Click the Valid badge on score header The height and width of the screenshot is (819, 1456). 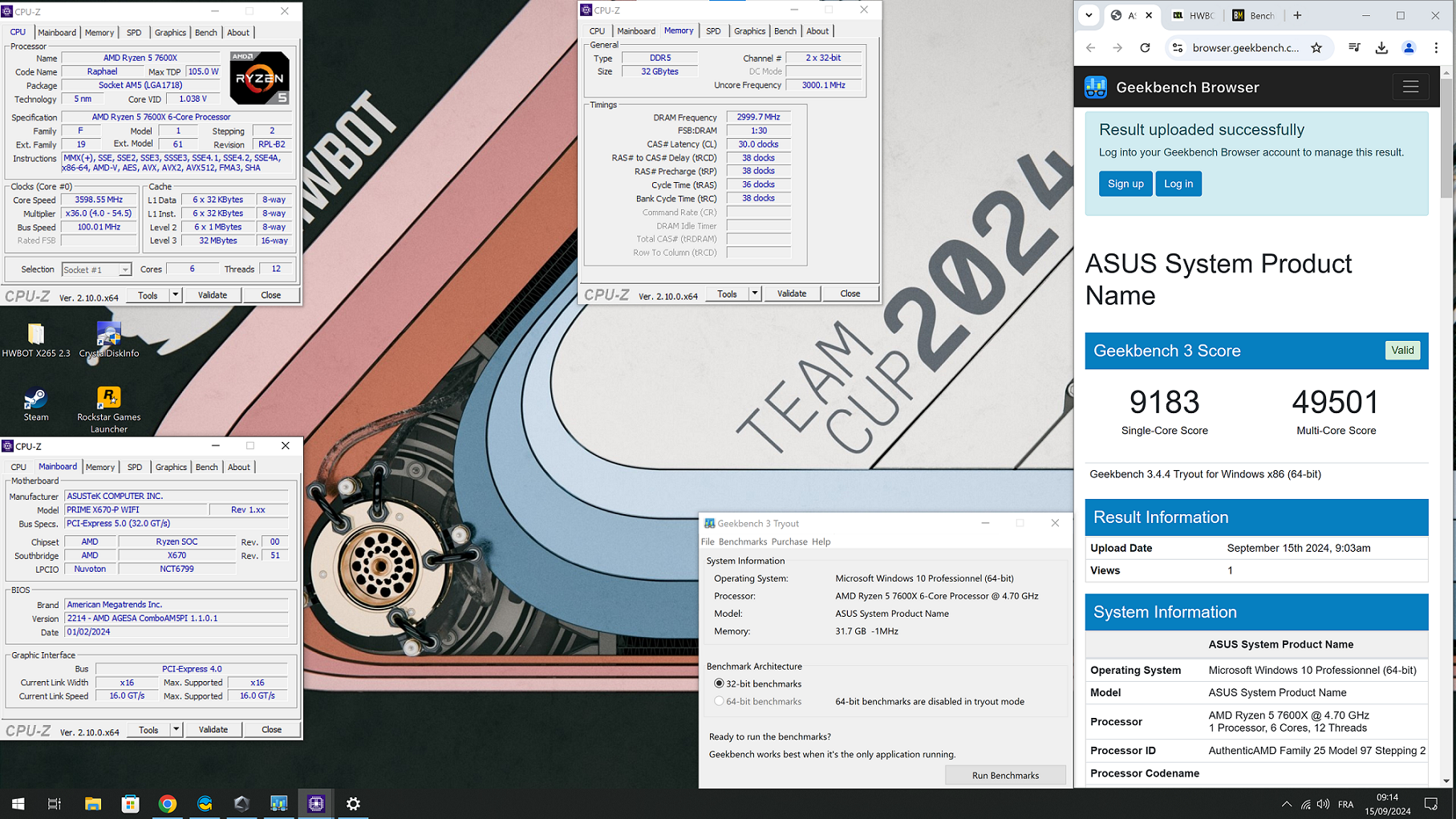[x=1401, y=351]
